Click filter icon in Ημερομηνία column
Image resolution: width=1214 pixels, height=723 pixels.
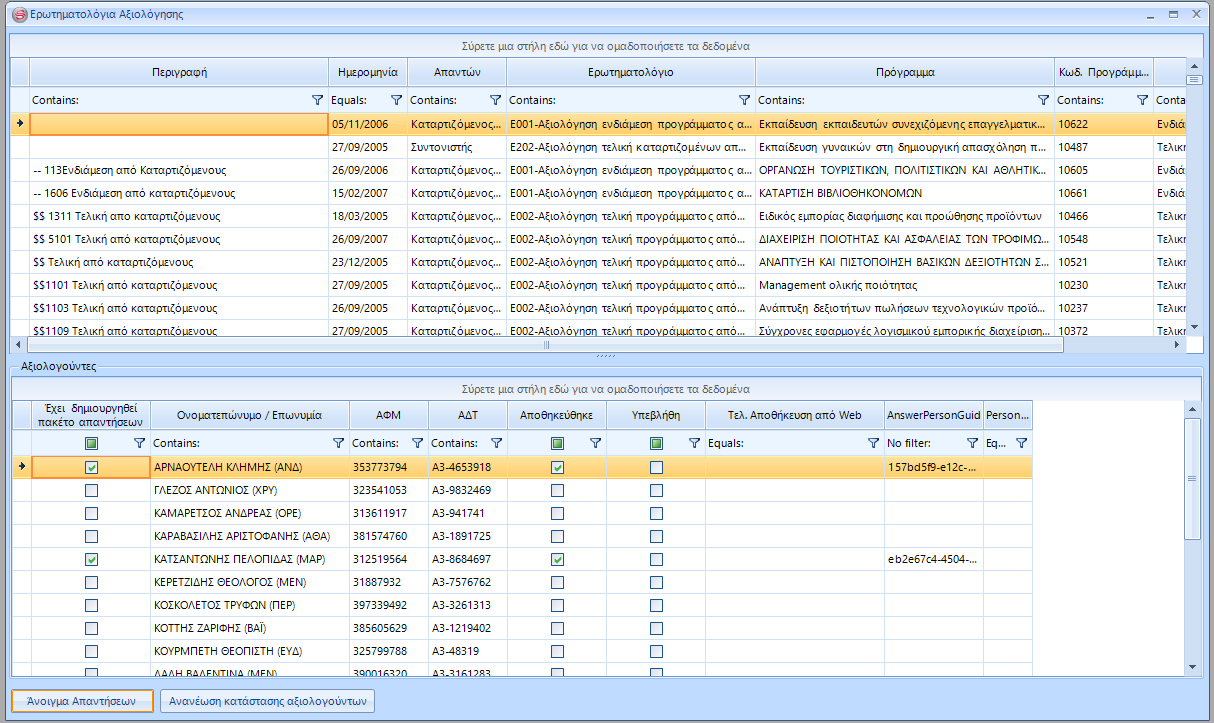(396, 100)
